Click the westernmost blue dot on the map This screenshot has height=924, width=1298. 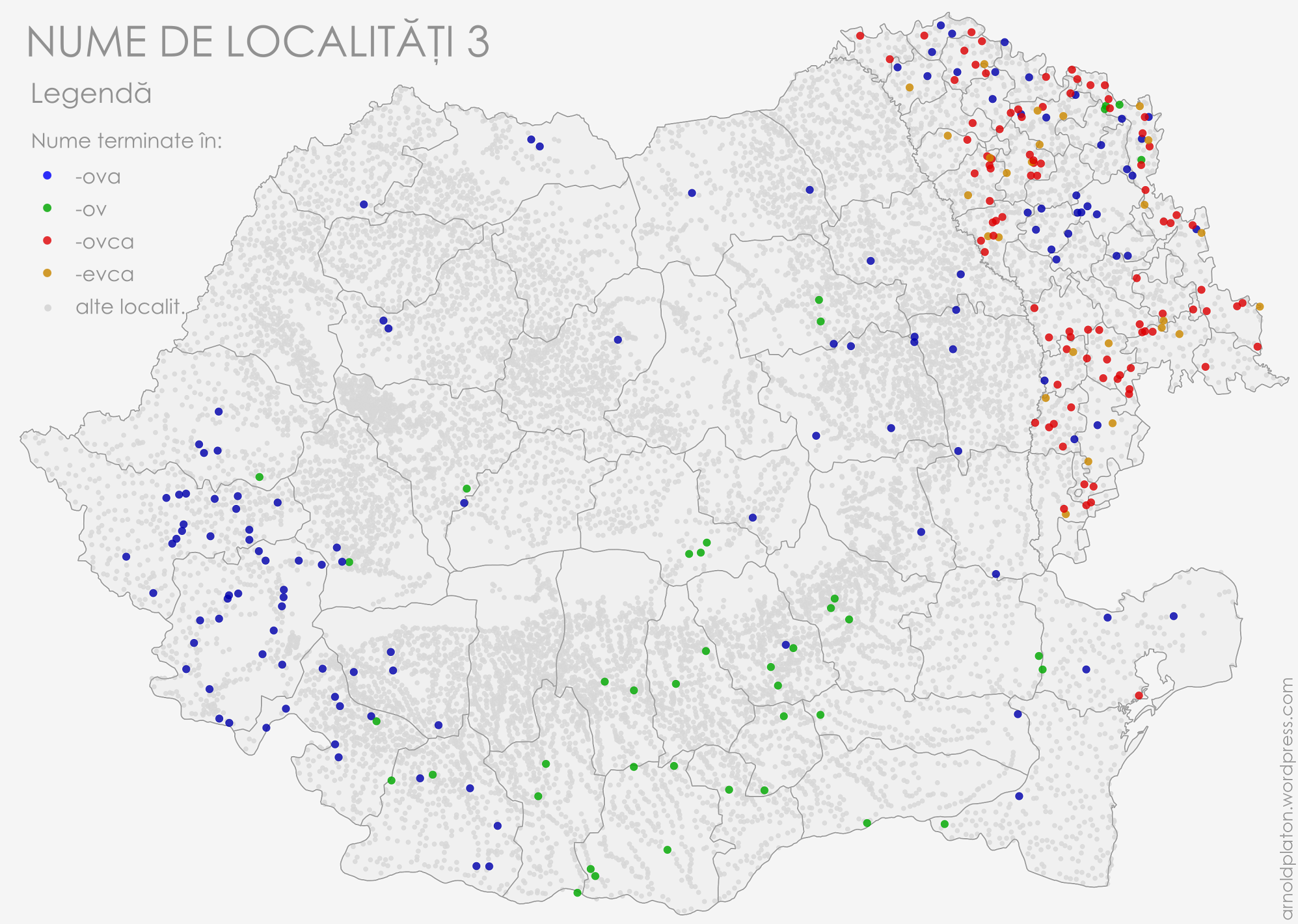pyautogui.click(x=126, y=556)
